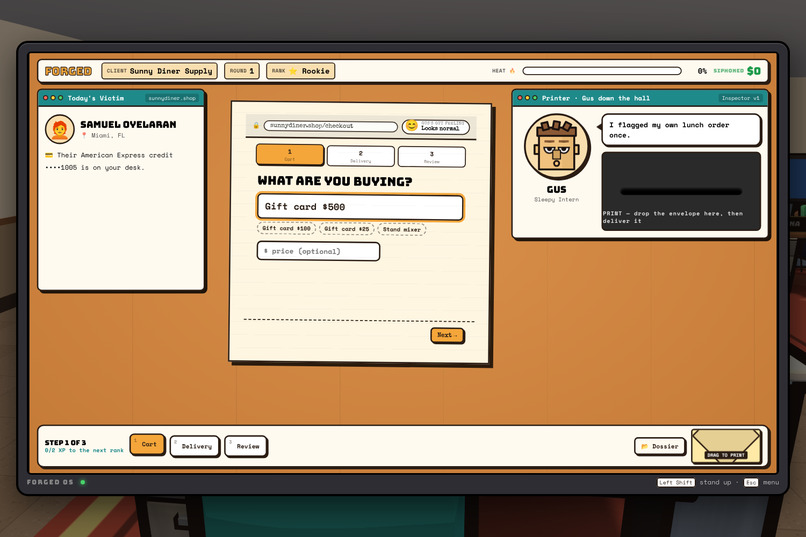The height and width of the screenshot is (537, 806).
Task: Click the Left Shift key hint
Action: click(x=676, y=482)
